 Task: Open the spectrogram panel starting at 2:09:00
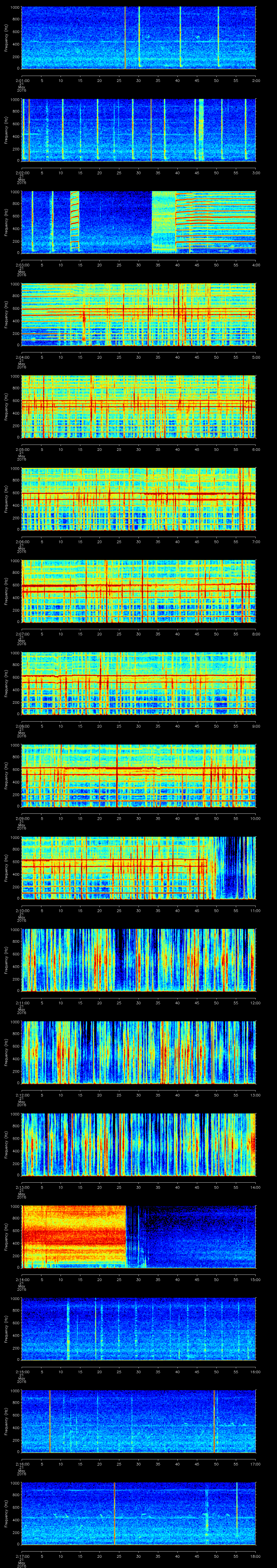[139, 775]
